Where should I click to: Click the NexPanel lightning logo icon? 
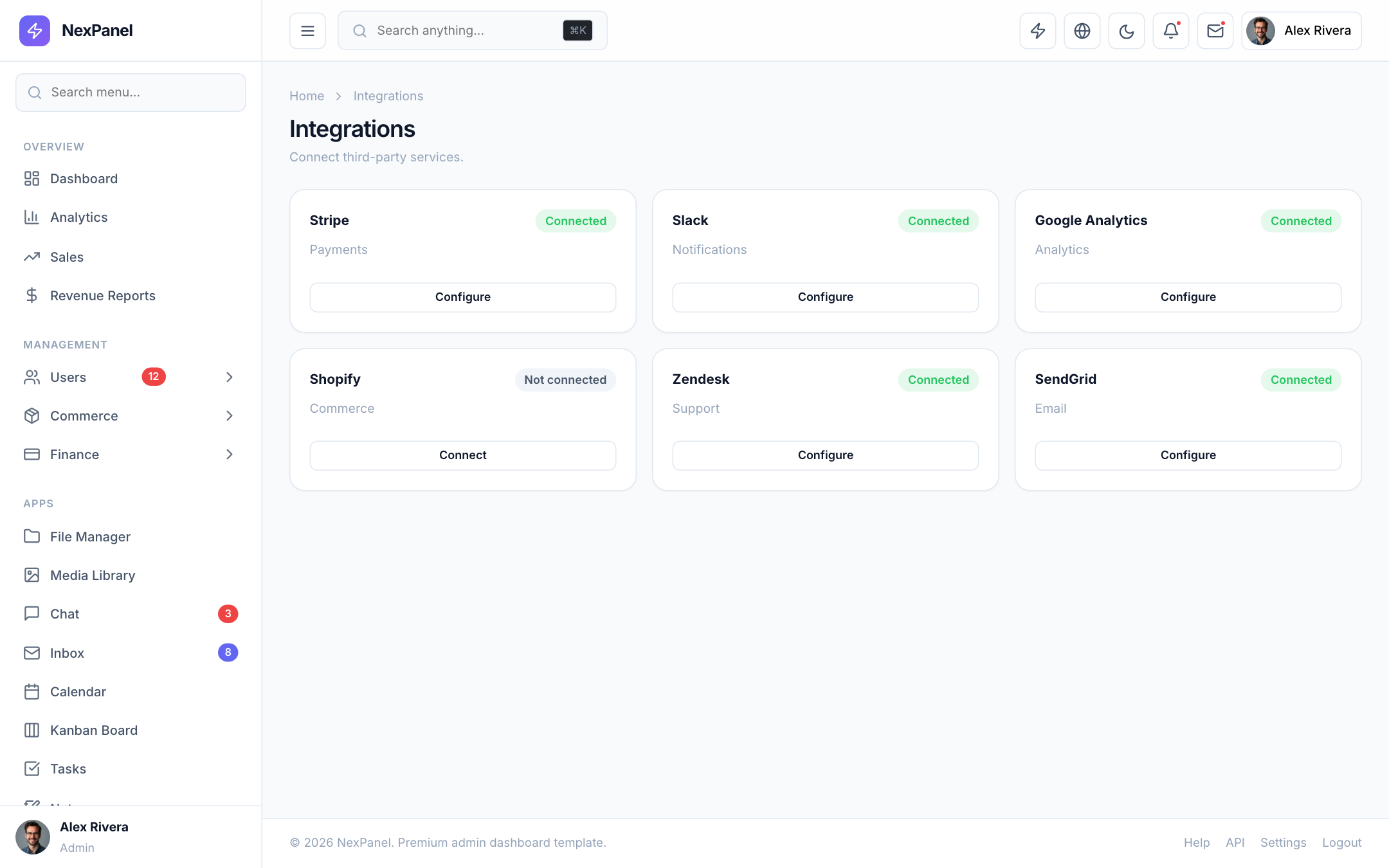point(35,30)
